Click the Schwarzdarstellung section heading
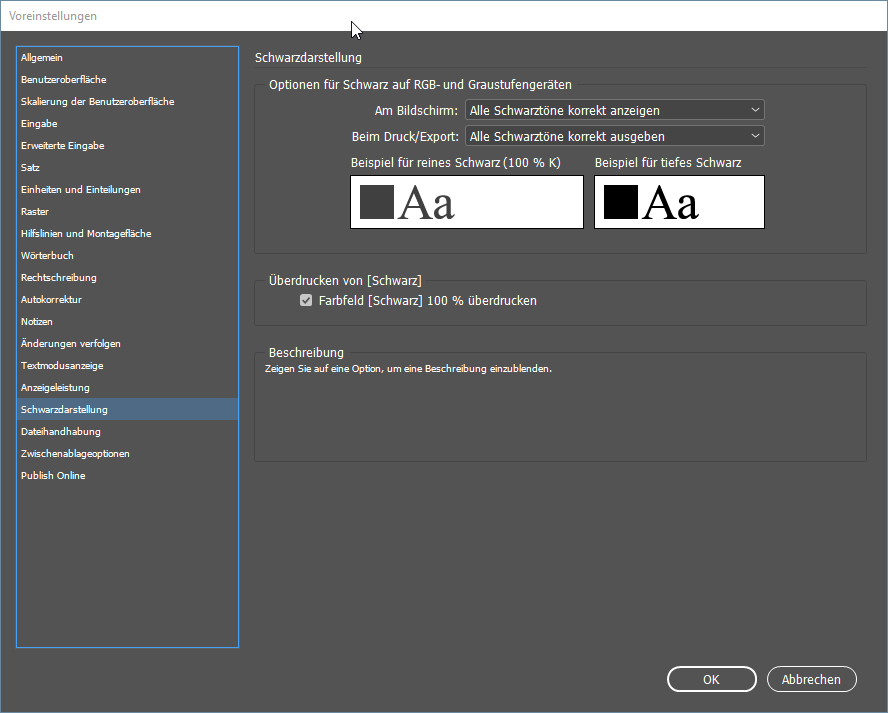 308,58
